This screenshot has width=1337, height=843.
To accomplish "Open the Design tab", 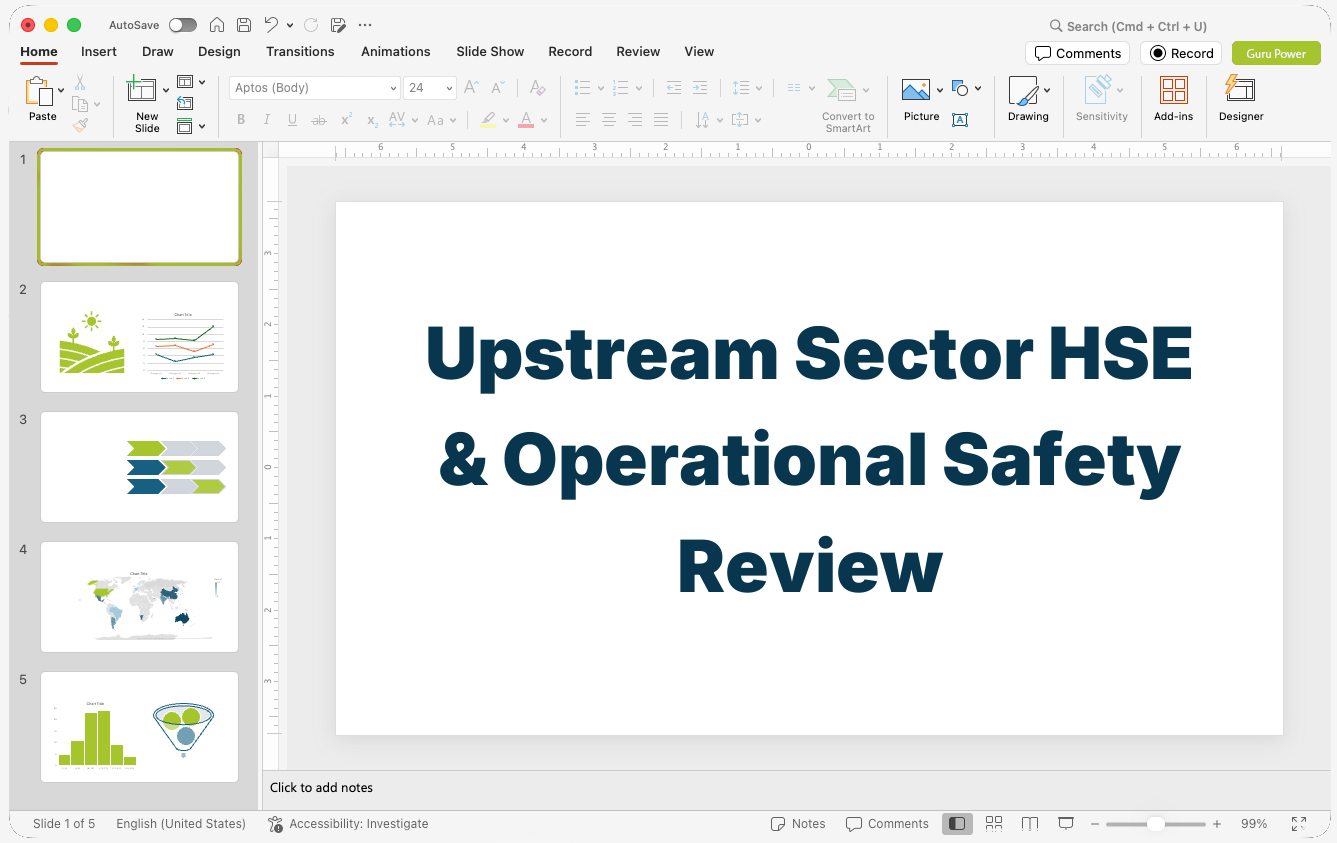I will (219, 51).
